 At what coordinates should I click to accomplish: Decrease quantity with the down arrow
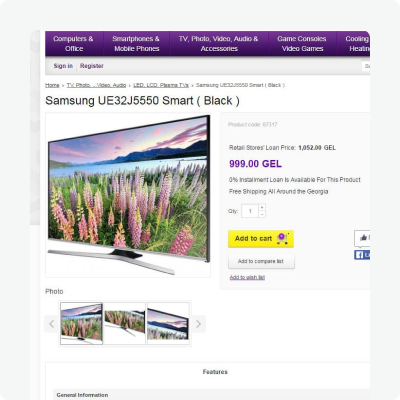point(262,214)
